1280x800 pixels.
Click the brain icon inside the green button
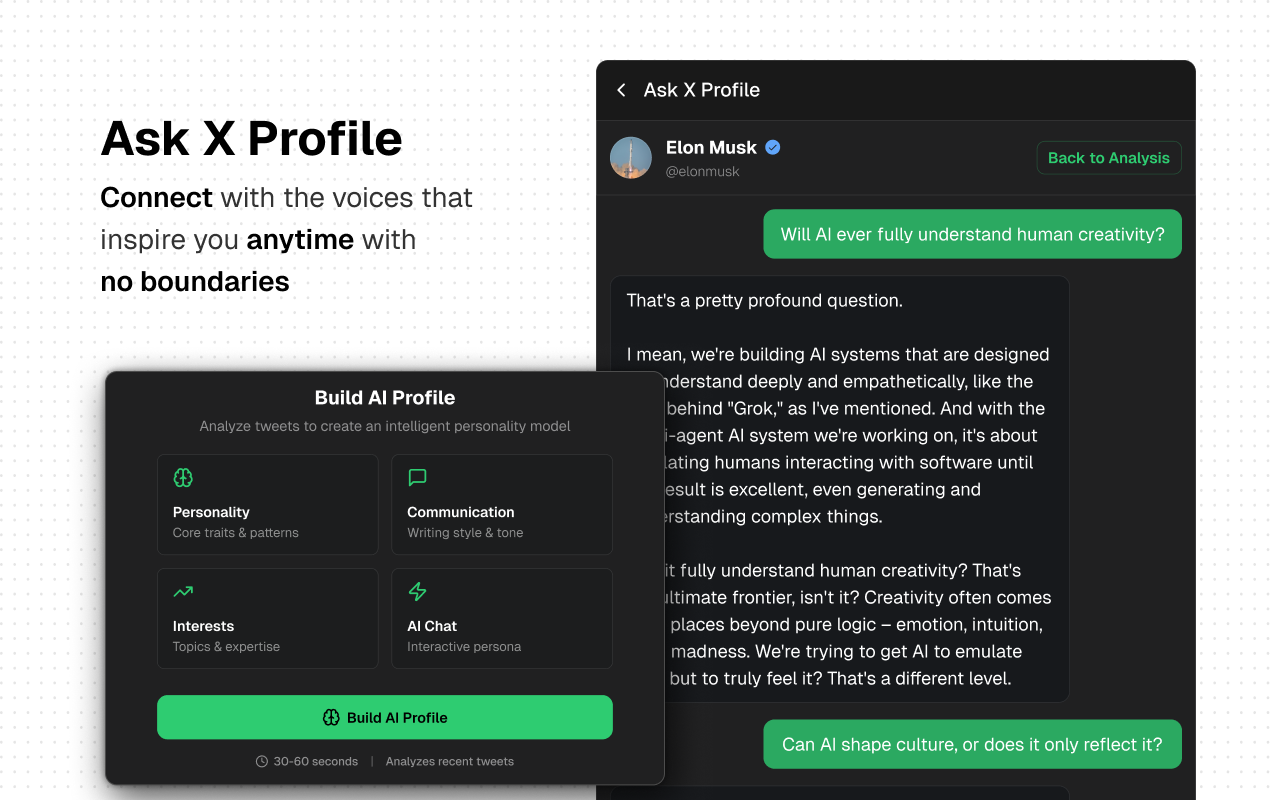(x=332, y=717)
